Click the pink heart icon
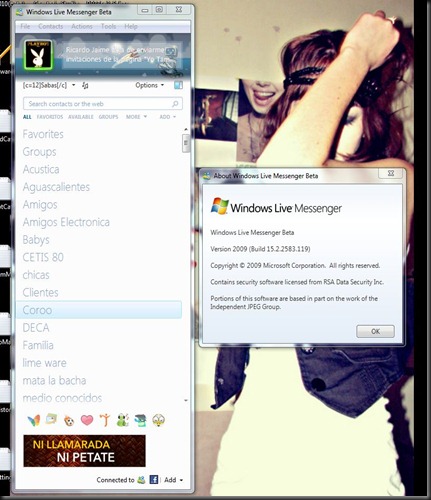The image size is (431, 500). click(87, 420)
